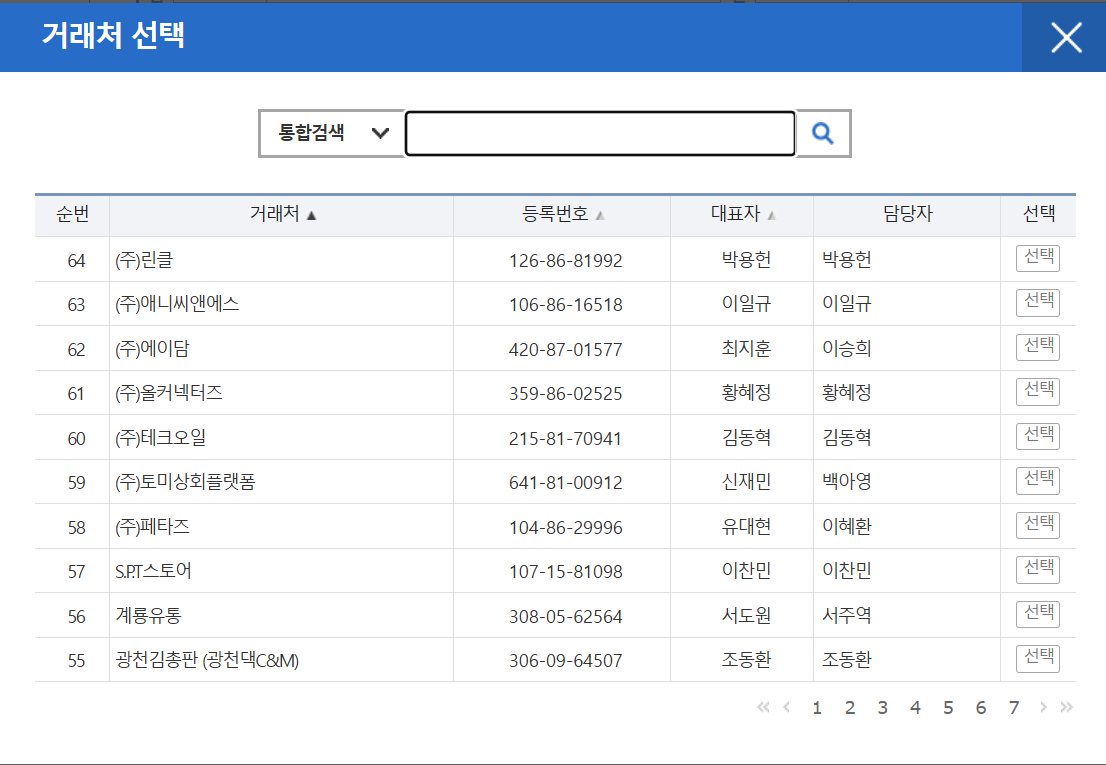Select 선택 button for (주)토미상회플랫폼

coord(1038,480)
